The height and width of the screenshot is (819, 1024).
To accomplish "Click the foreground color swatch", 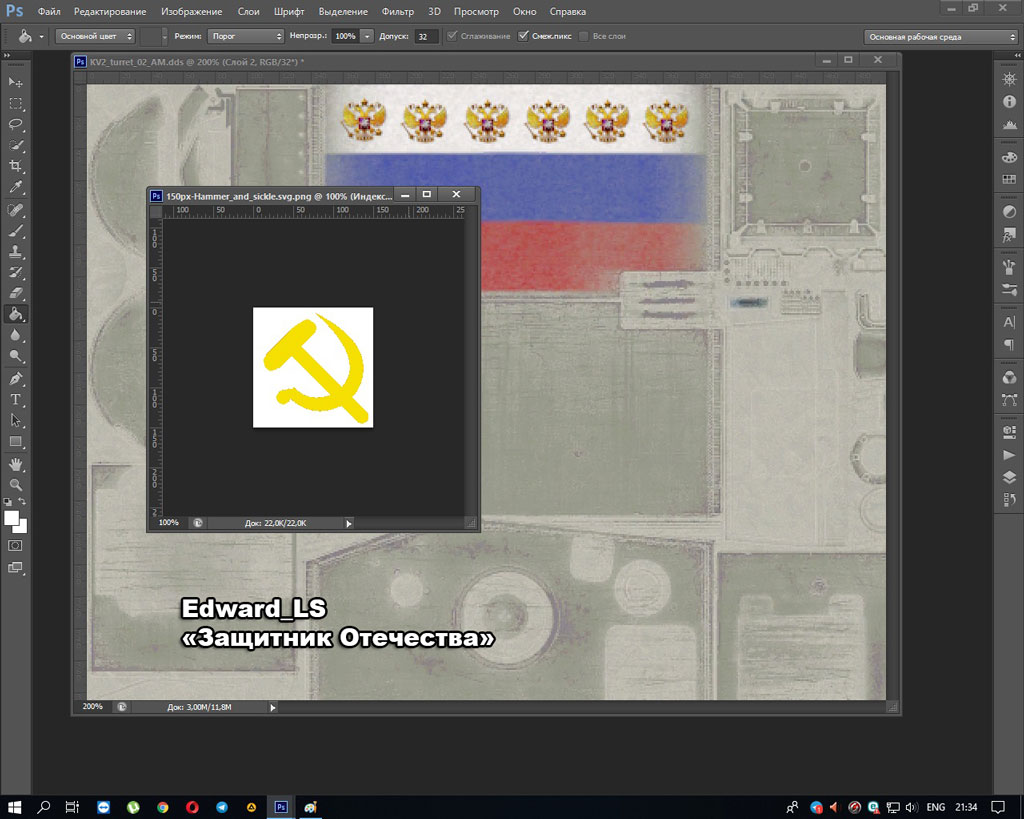I will tap(10, 518).
